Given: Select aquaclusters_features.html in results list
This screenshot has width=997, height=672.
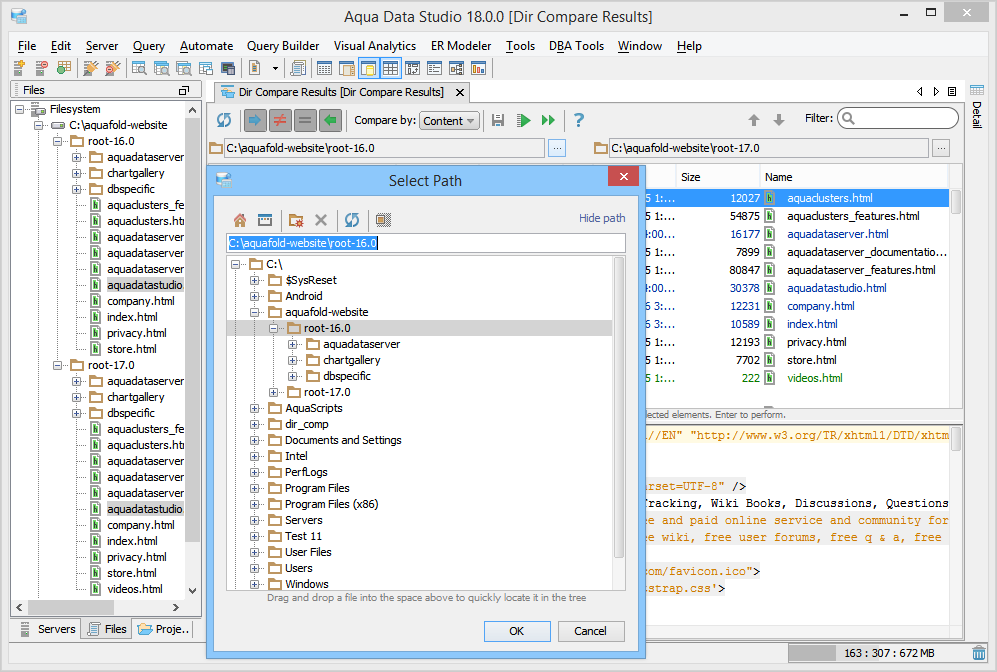Looking at the screenshot, I should pos(853,216).
